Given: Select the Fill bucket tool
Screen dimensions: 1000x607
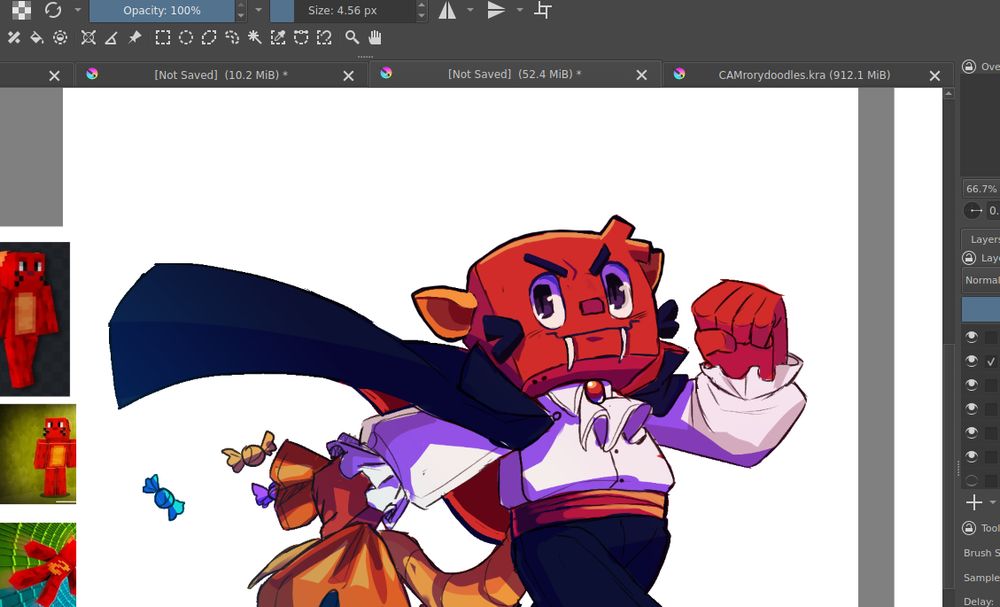Looking at the screenshot, I should pyautogui.click(x=37, y=38).
